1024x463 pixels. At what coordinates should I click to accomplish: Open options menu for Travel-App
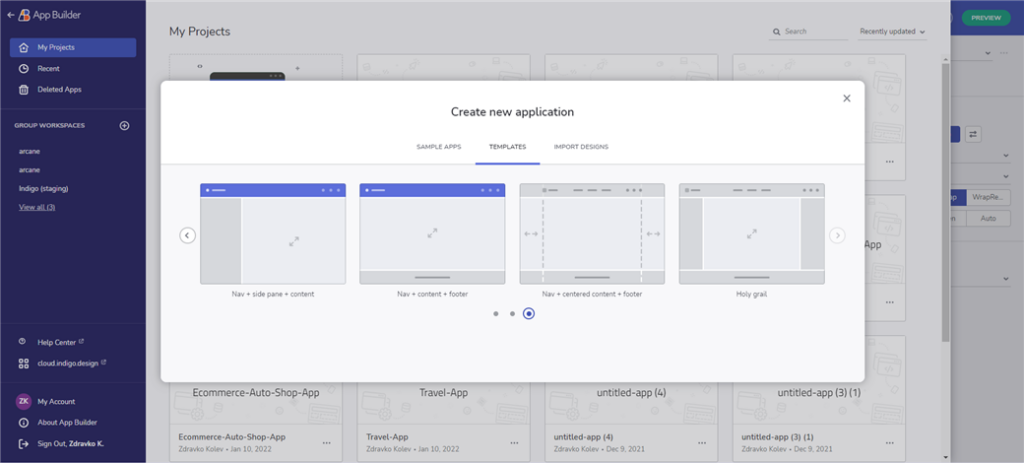[515, 442]
